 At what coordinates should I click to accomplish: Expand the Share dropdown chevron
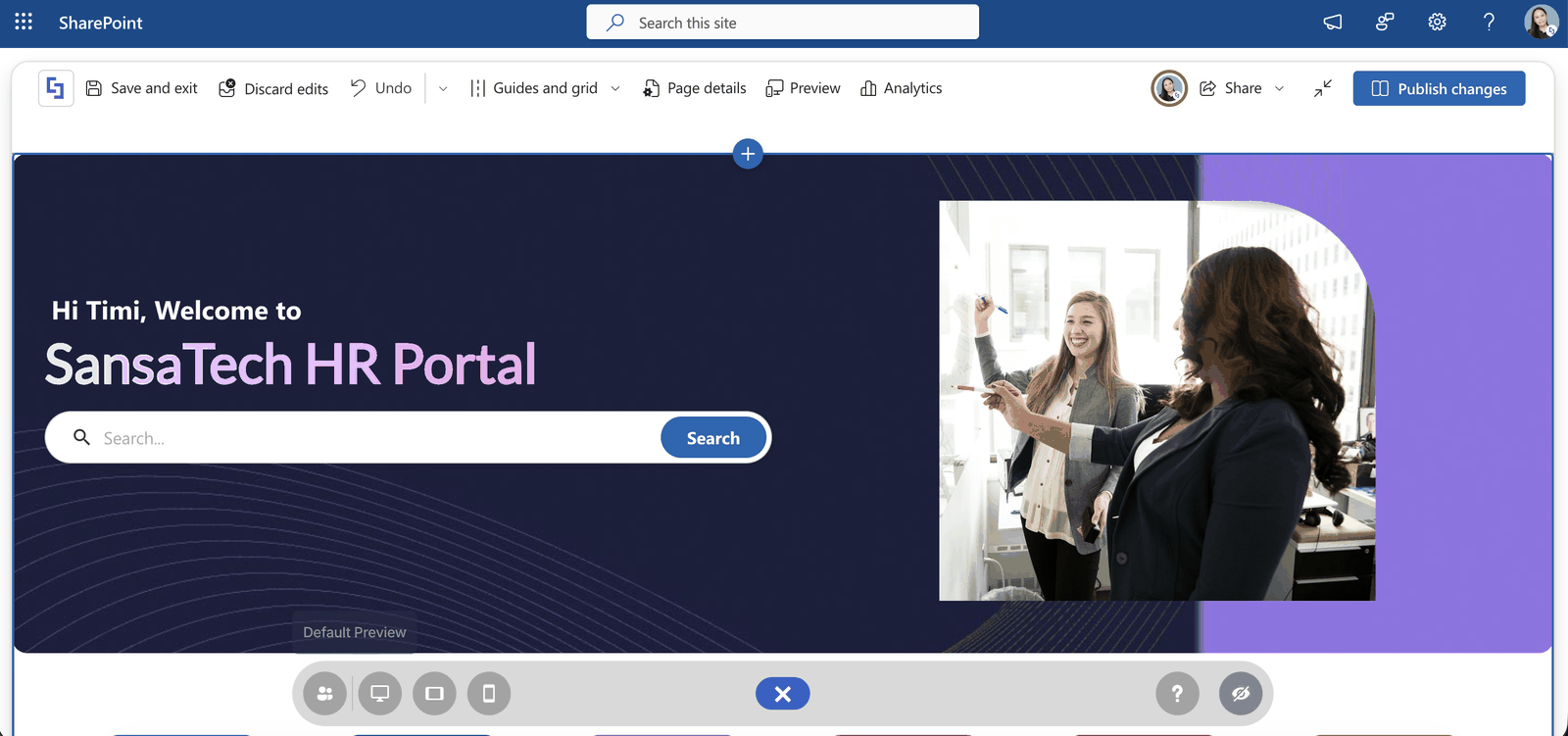[1279, 88]
